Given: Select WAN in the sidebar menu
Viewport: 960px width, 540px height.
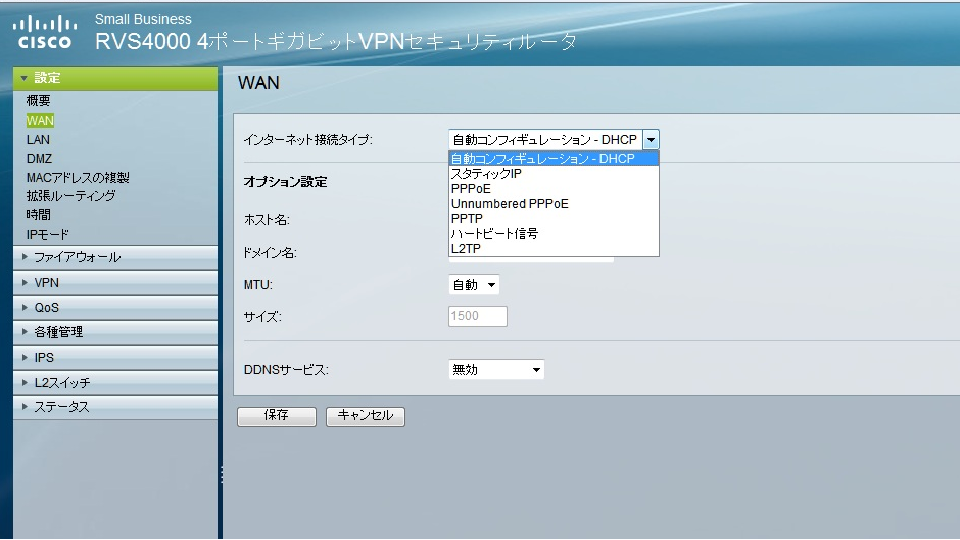Looking at the screenshot, I should [x=40, y=121].
